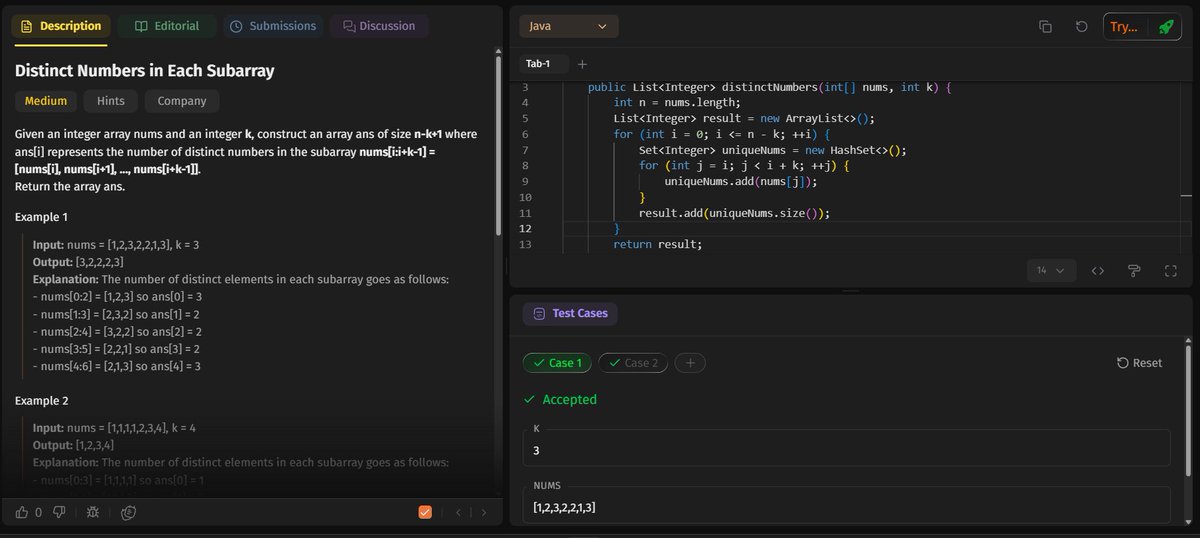Screen dimensions: 1200x538
Task: Like the problem with thumbs up
Action: (22, 512)
